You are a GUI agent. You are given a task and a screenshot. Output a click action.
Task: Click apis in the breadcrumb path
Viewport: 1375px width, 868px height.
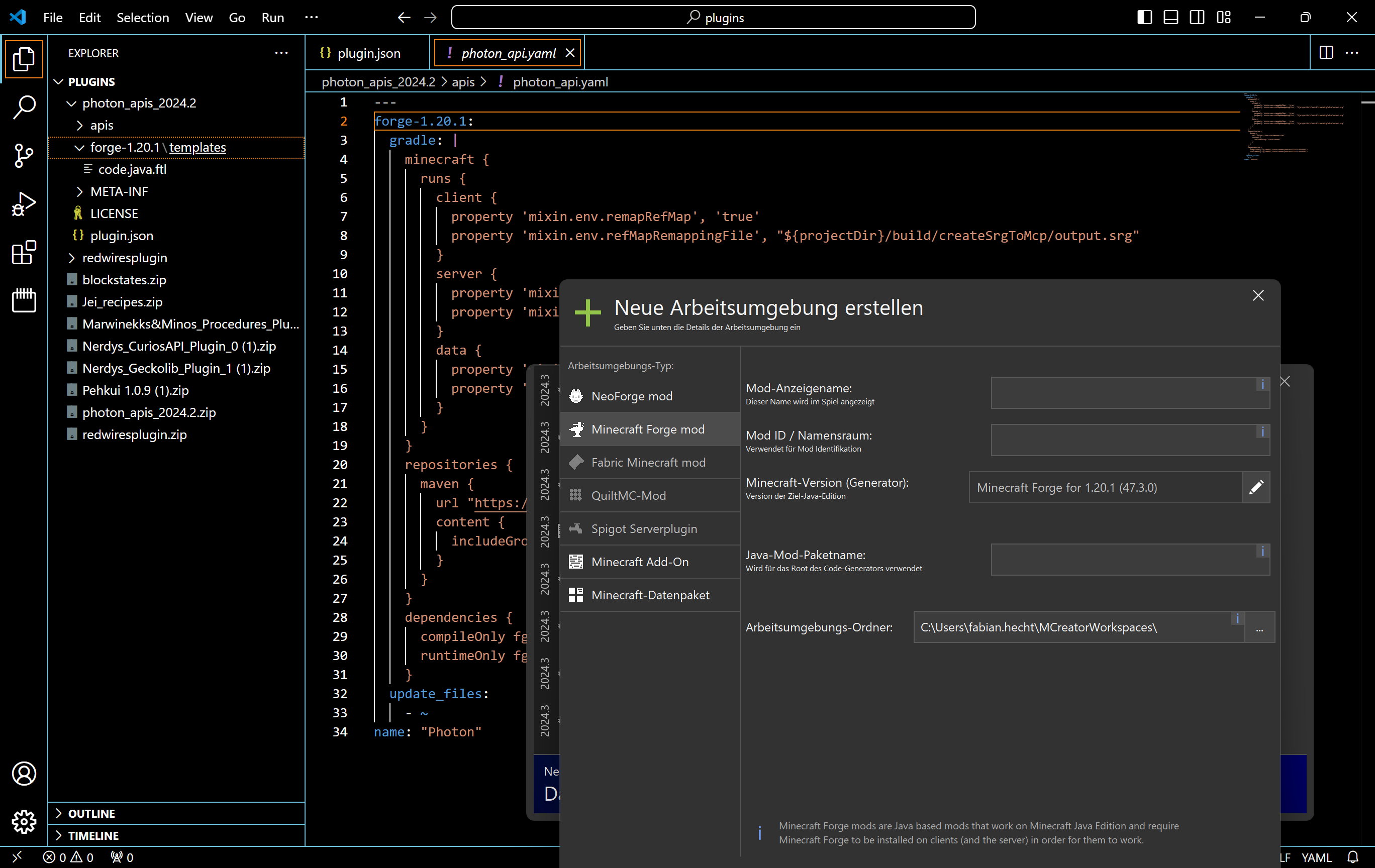point(463,82)
